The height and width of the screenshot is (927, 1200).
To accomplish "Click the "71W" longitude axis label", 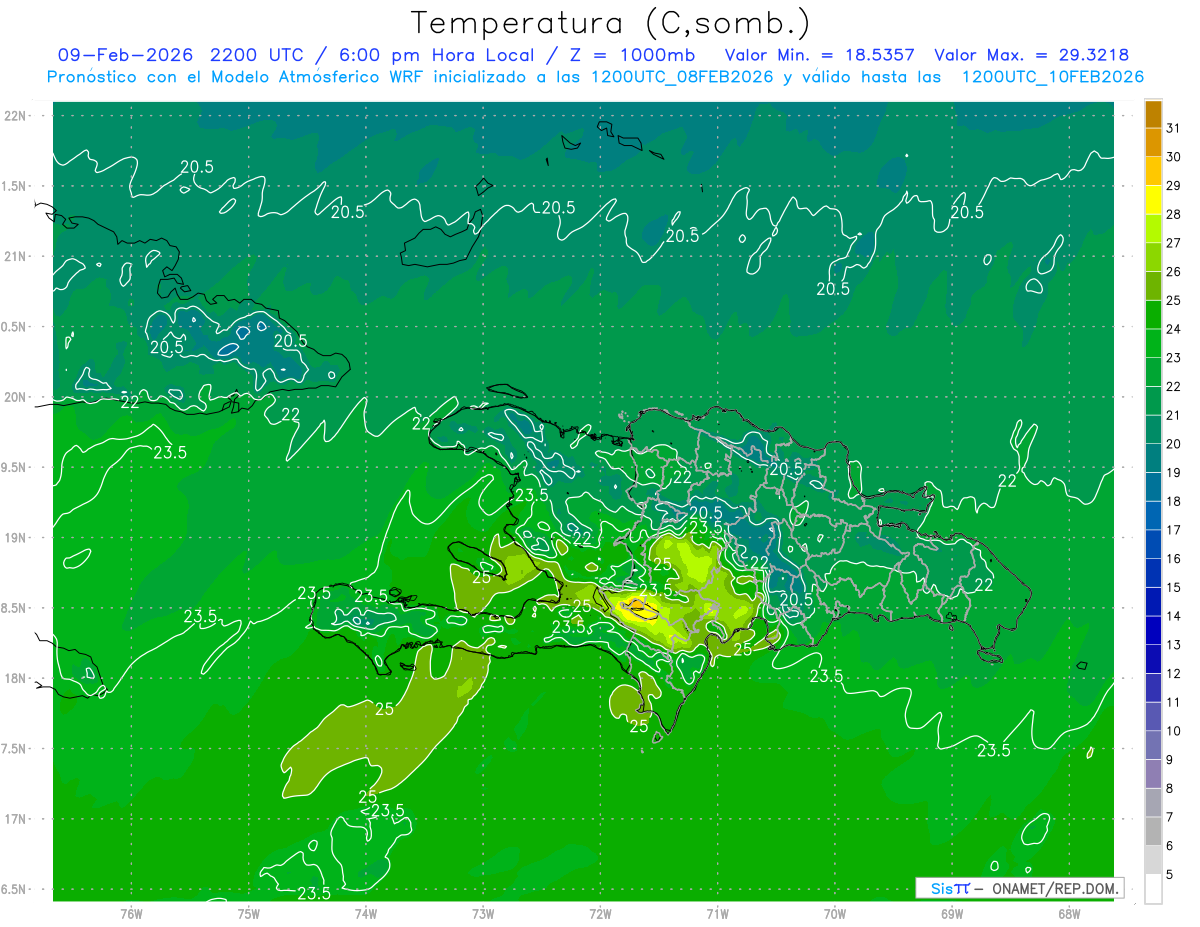I will pyautogui.click(x=717, y=914).
